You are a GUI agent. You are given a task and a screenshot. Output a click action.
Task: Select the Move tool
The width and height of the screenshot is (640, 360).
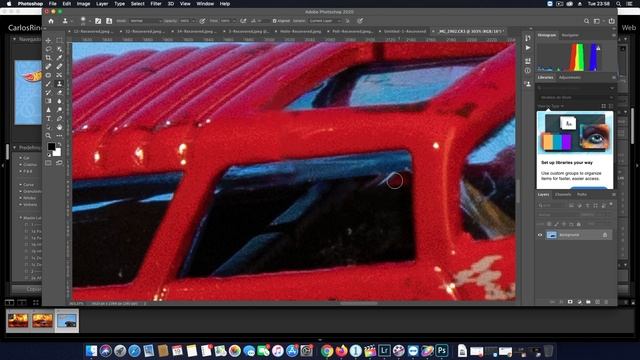coord(49,40)
